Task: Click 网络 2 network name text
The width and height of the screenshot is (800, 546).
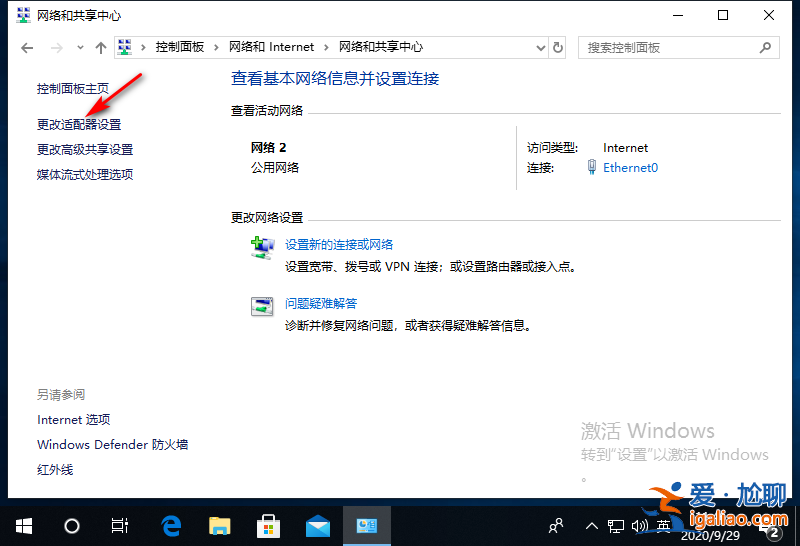Action: (x=268, y=148)
